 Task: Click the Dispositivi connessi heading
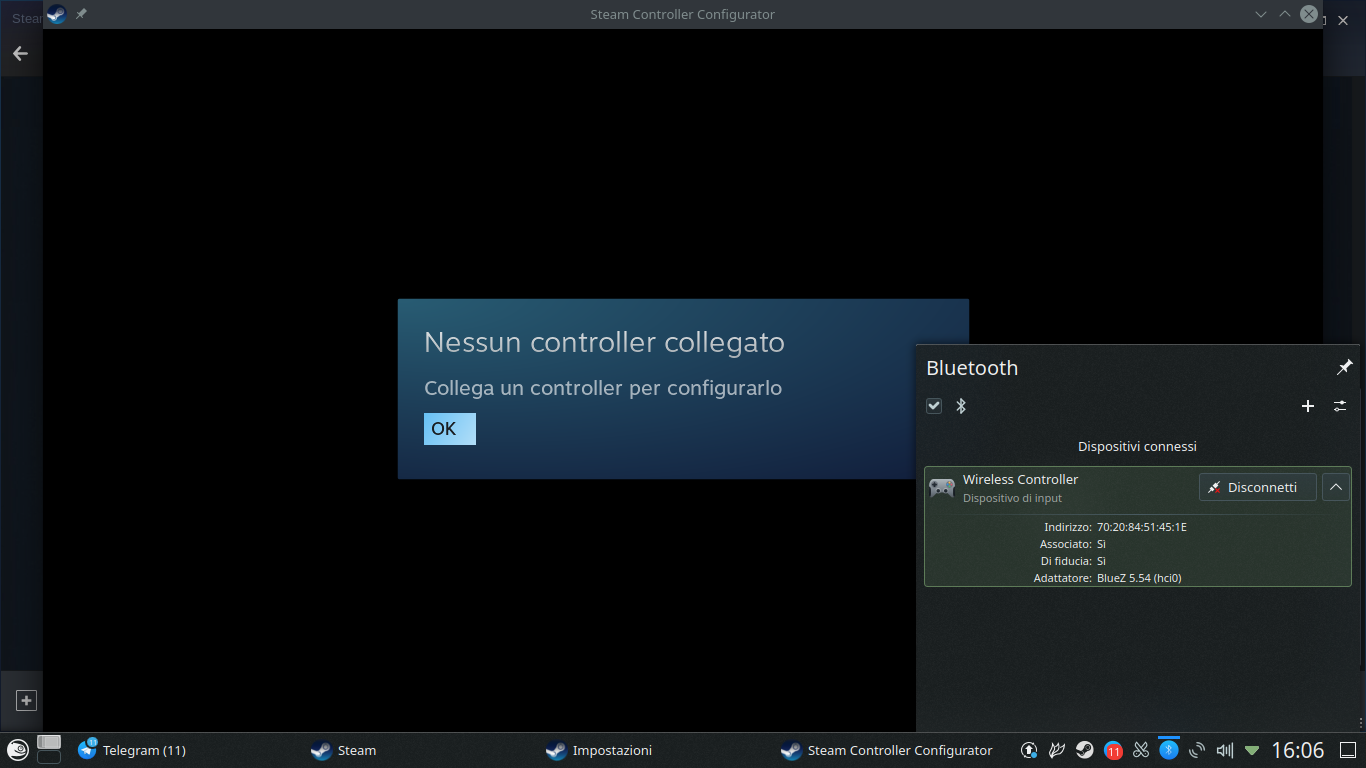(1137, 446)
